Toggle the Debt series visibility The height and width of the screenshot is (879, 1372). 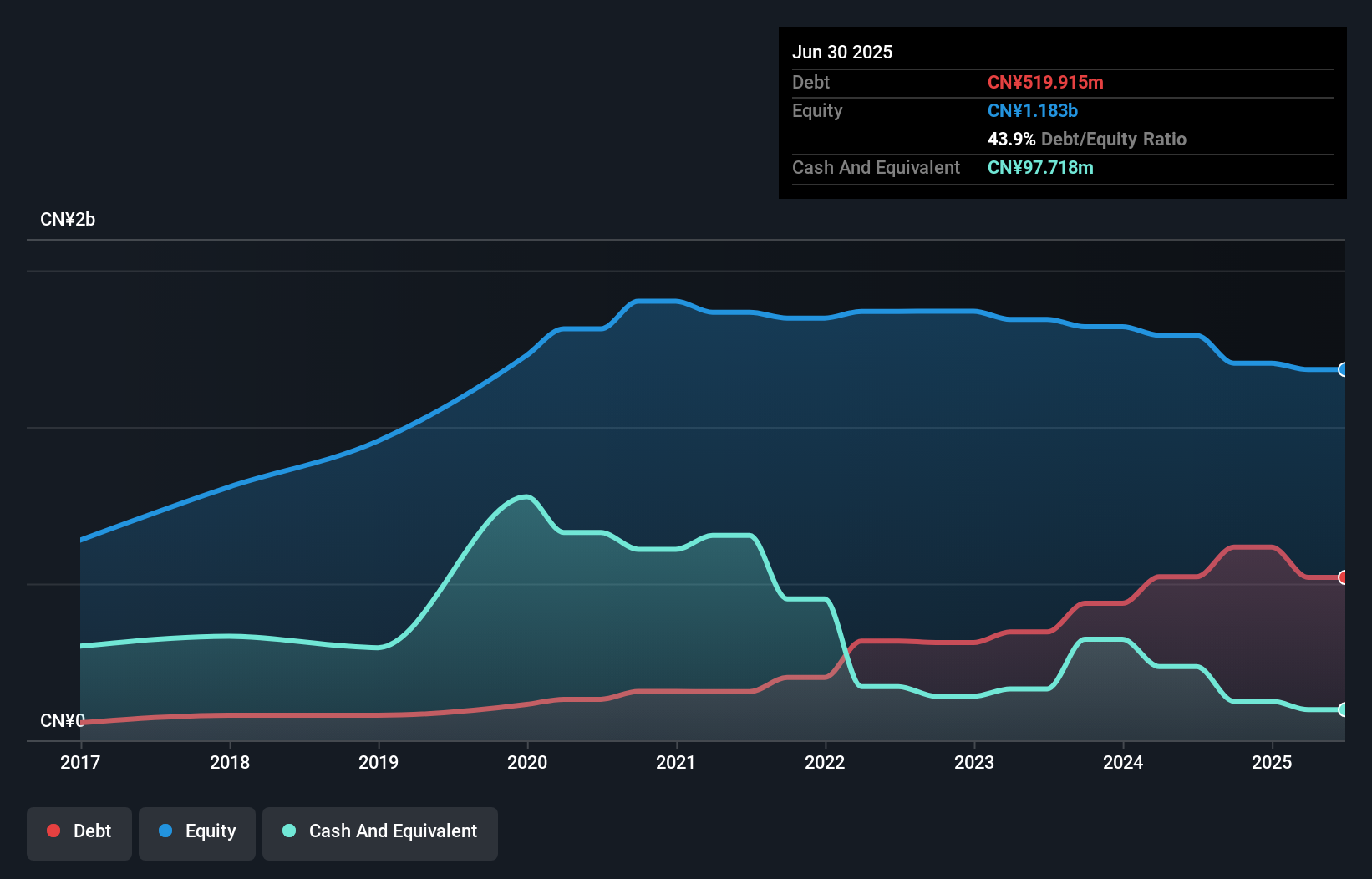79,831
